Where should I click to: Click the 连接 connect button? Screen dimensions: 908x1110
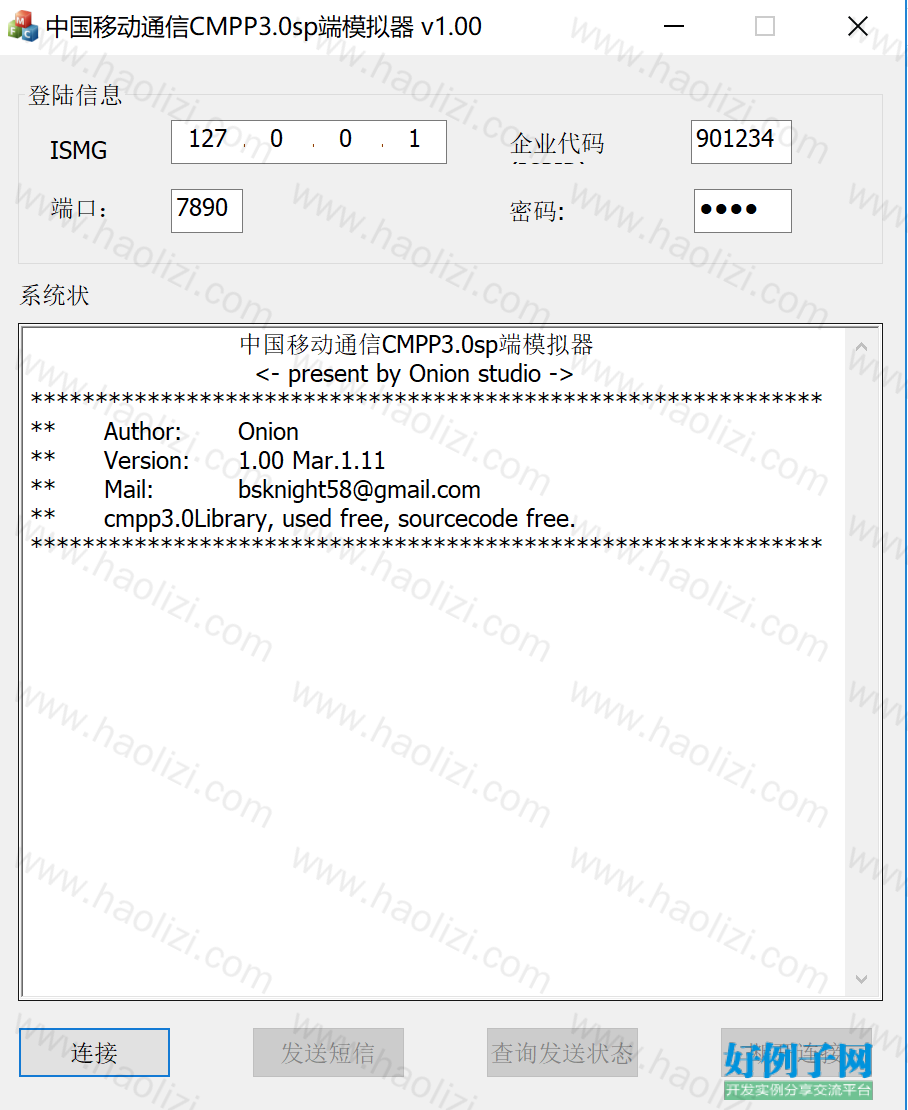[94, 1053]
